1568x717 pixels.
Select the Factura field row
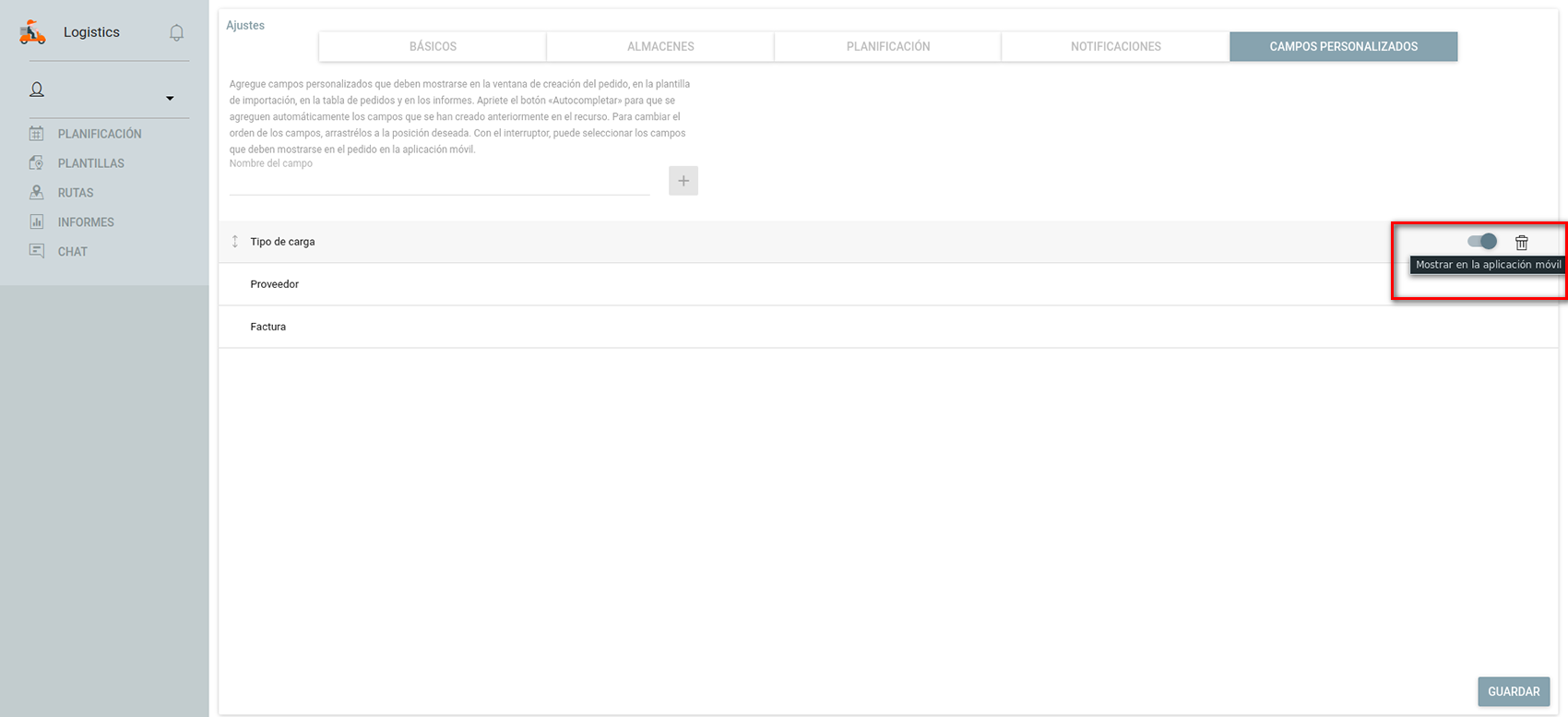[888, 327]
